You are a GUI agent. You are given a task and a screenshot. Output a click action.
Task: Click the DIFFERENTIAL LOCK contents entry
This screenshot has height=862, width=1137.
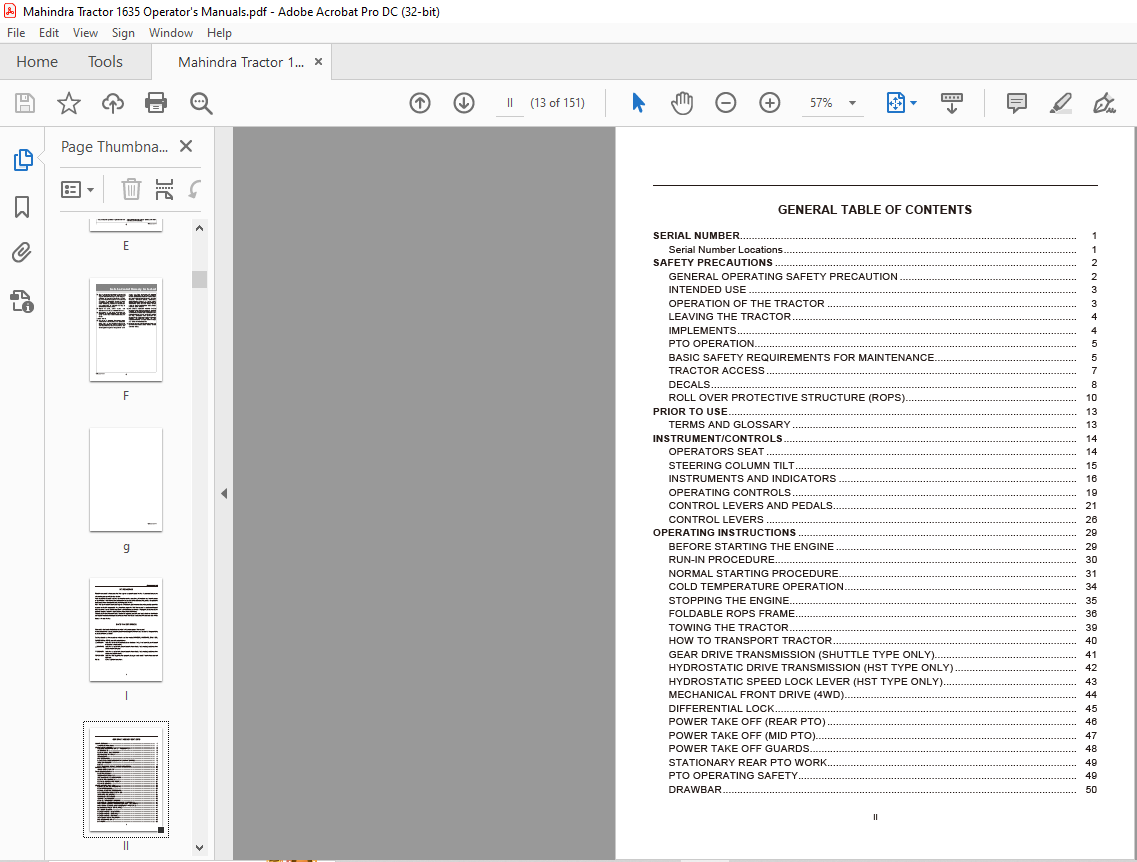pos(882,708)
